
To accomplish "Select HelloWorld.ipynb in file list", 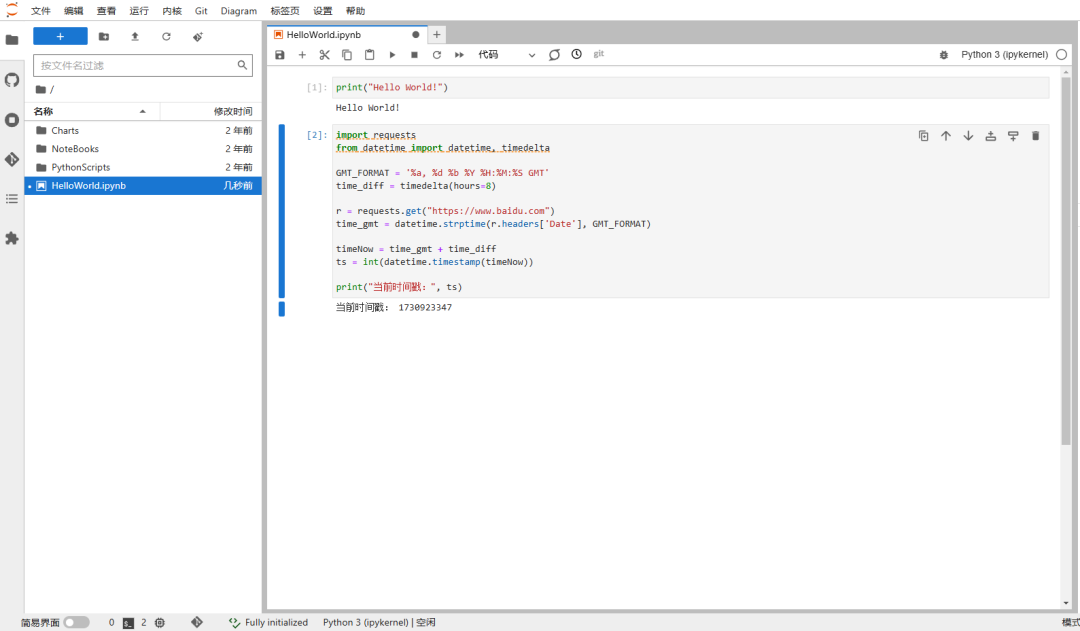I will tap(143, 186).
